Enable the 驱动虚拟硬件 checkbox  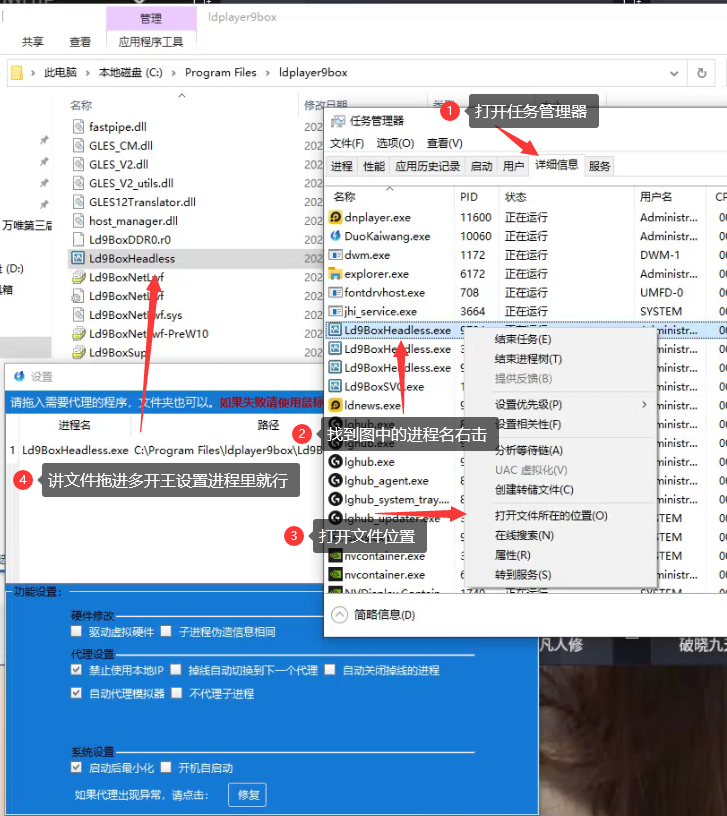76,631
